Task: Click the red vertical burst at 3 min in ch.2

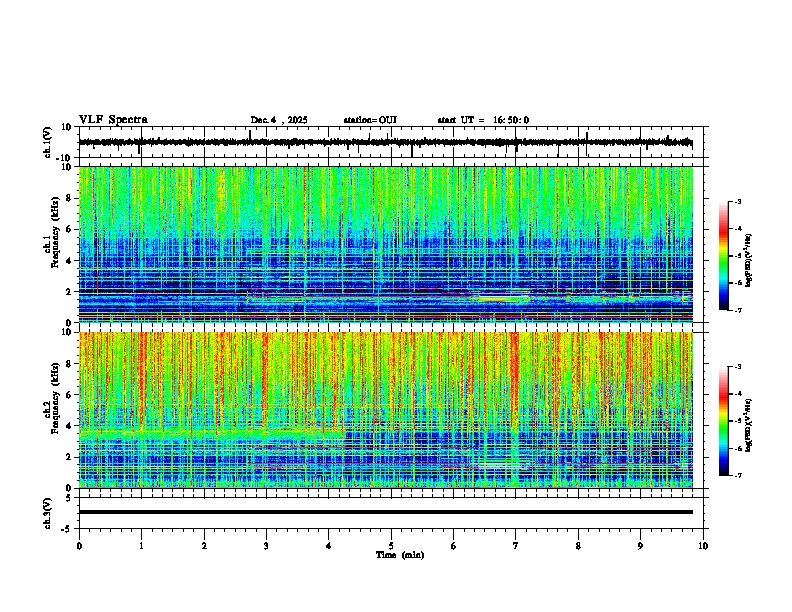Action: 264,379
